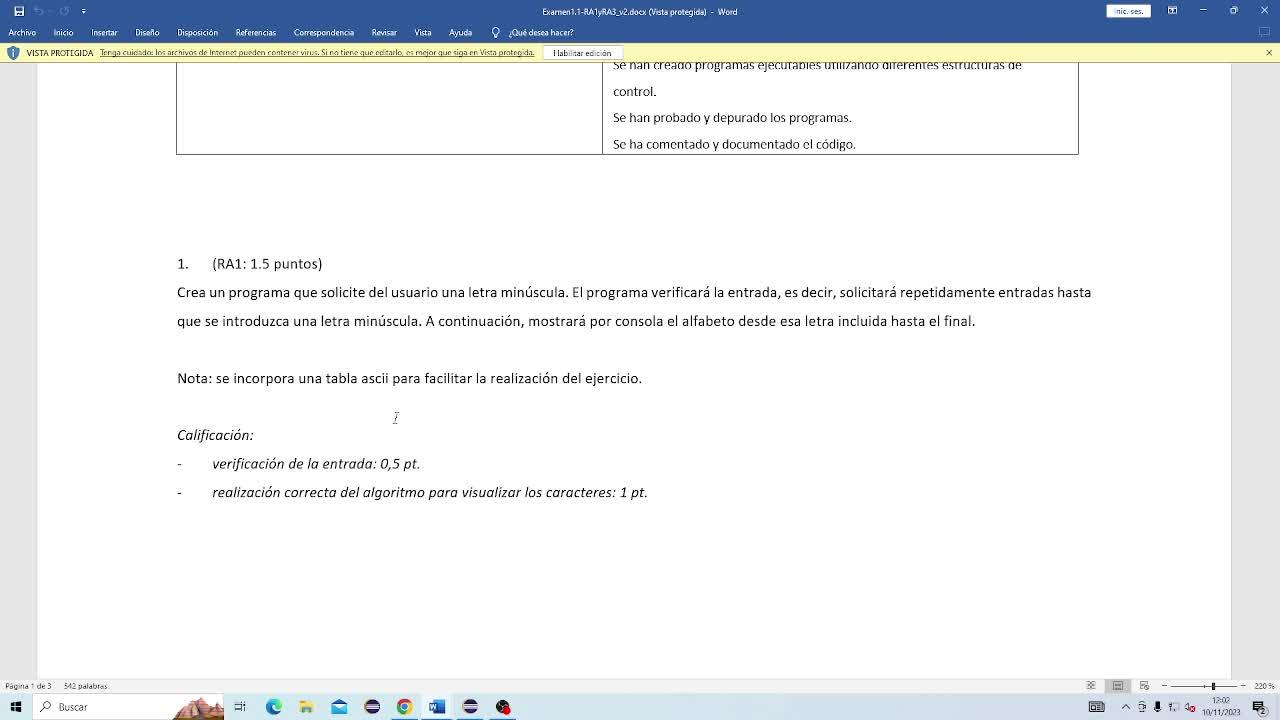This screenshot has width=1280, height=720.
Task: Open File Explorer from the taskbar
Action: [x=306, y=707]
